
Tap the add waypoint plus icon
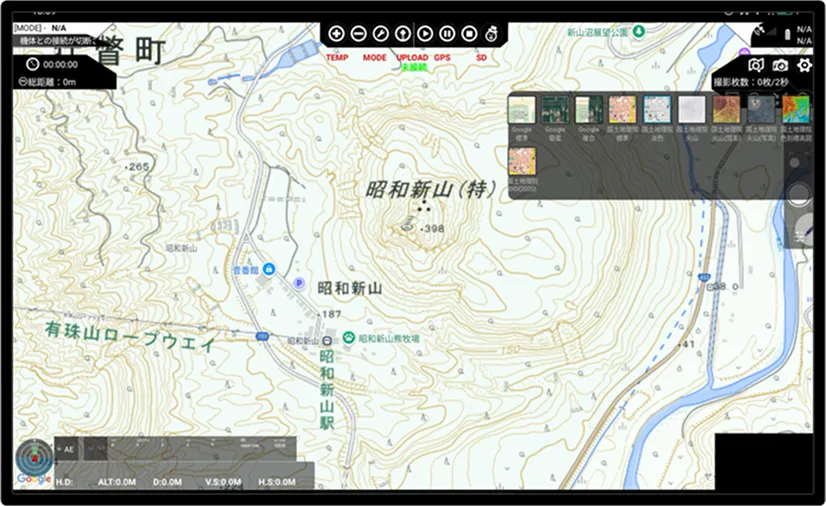[336, 34]
